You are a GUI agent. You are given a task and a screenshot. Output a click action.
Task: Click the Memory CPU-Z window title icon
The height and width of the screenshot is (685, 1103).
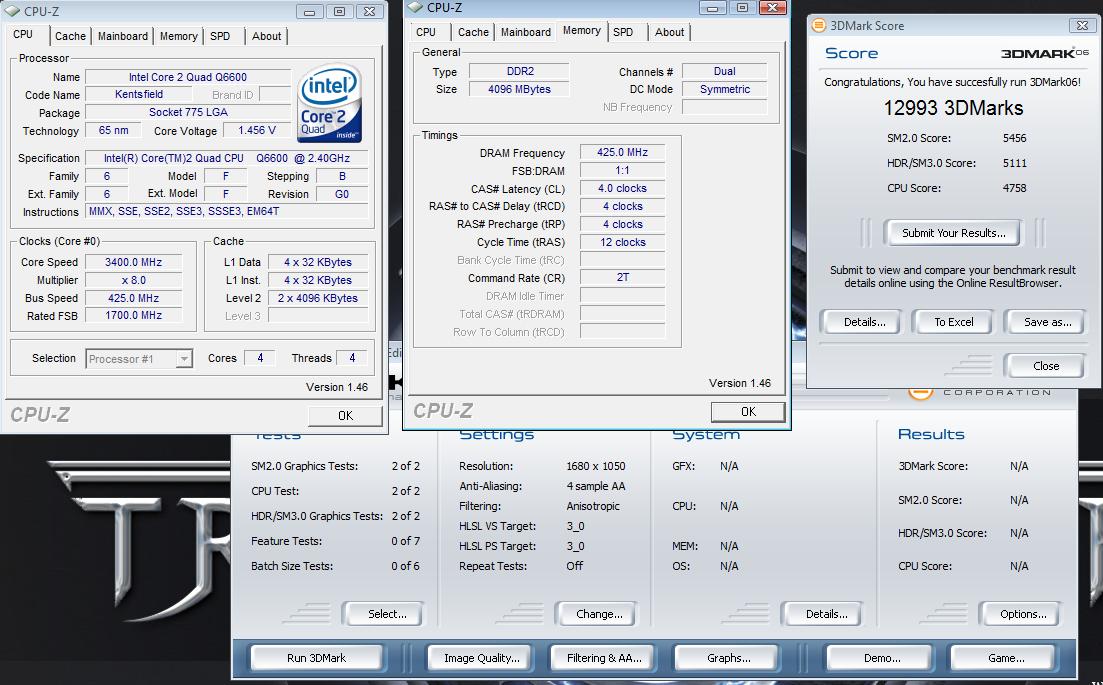(x=415, y=7)
